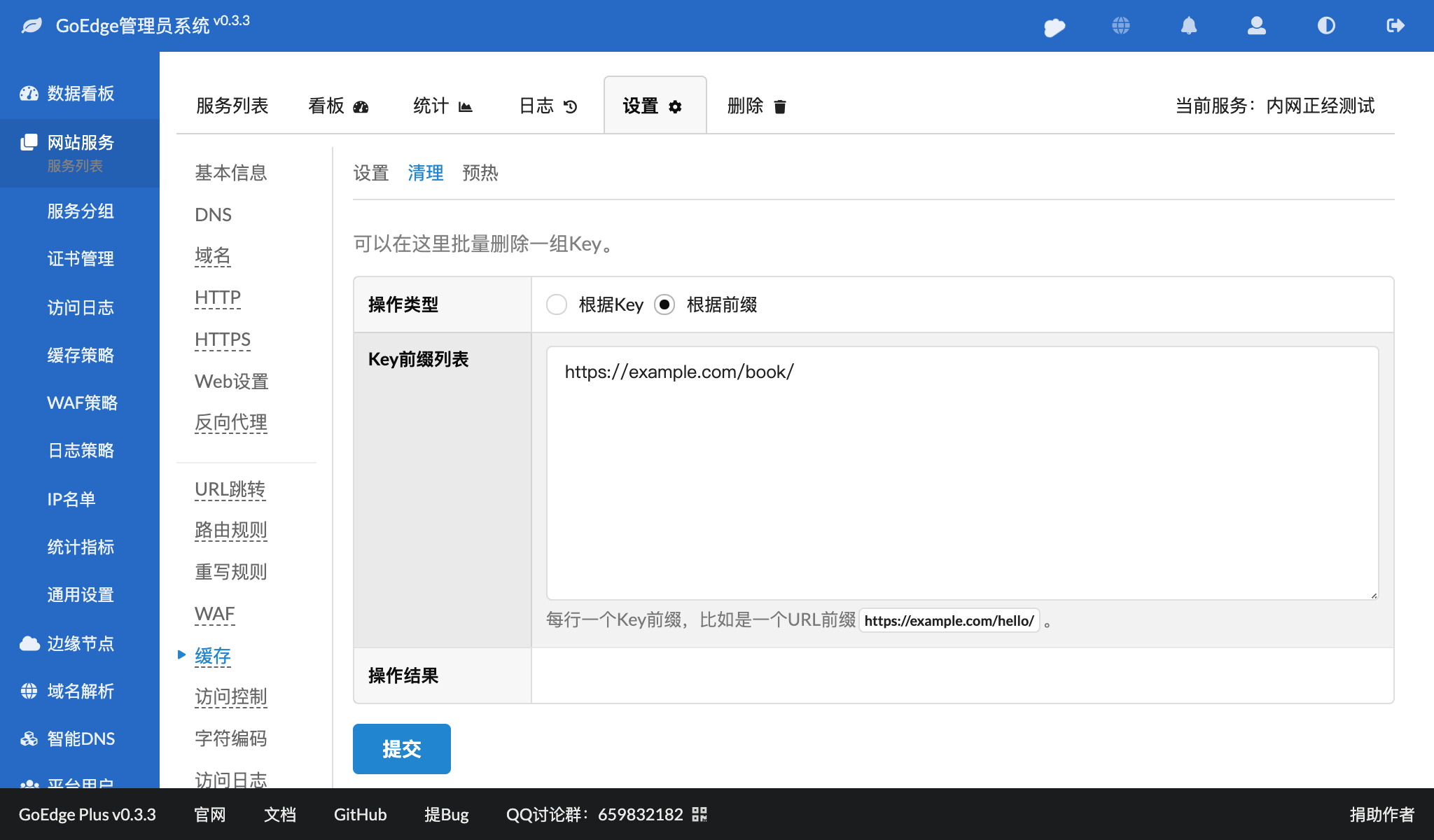
Task: Open 字符编码 settings item
Action: click(231, 738)
